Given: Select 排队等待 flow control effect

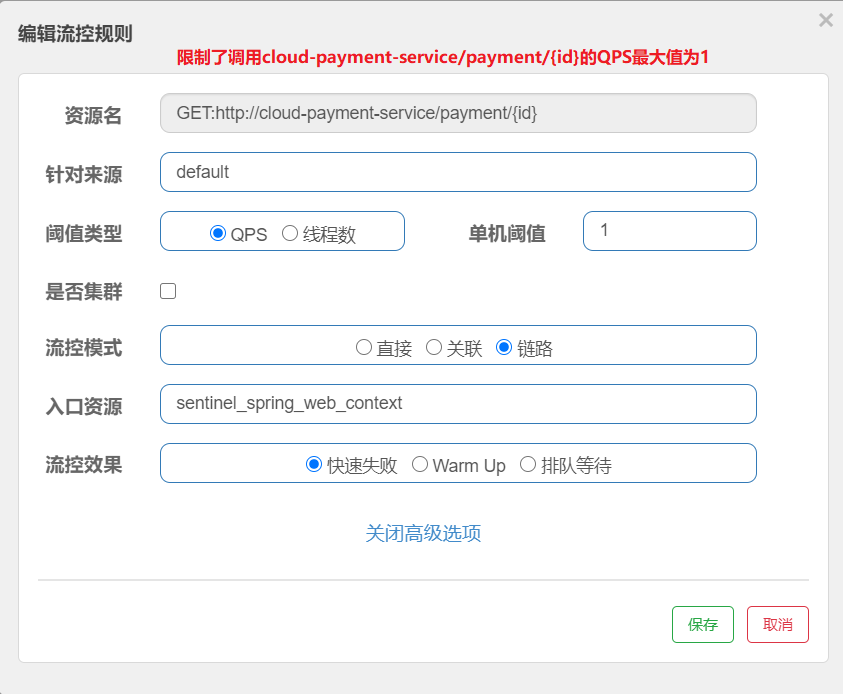Looking at the screenshot, I should pyautogui.click(x=528, y=464).
